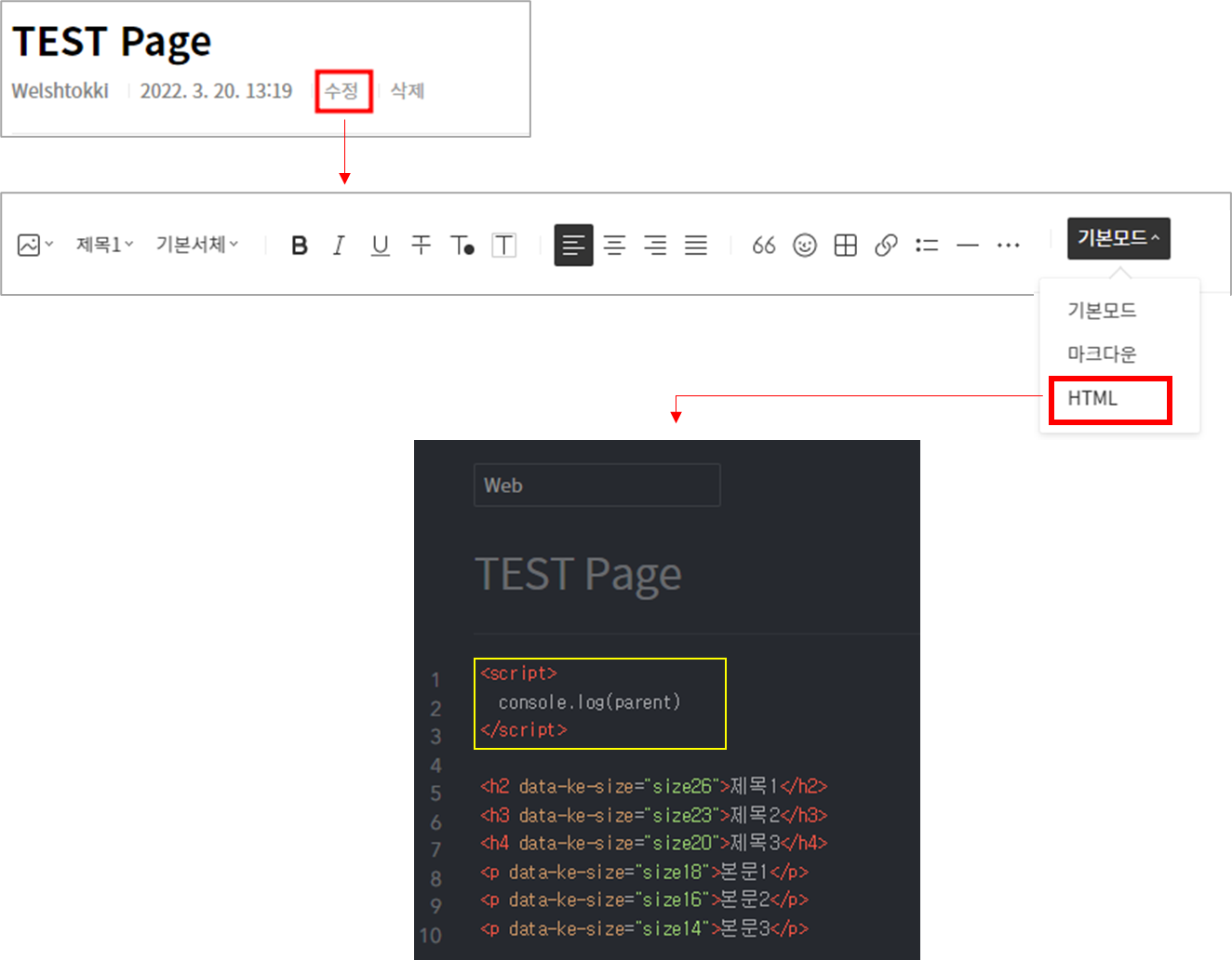Select 마크다운 in the mode menu
The image size is (1232, 960).
tap(1102, 354)
